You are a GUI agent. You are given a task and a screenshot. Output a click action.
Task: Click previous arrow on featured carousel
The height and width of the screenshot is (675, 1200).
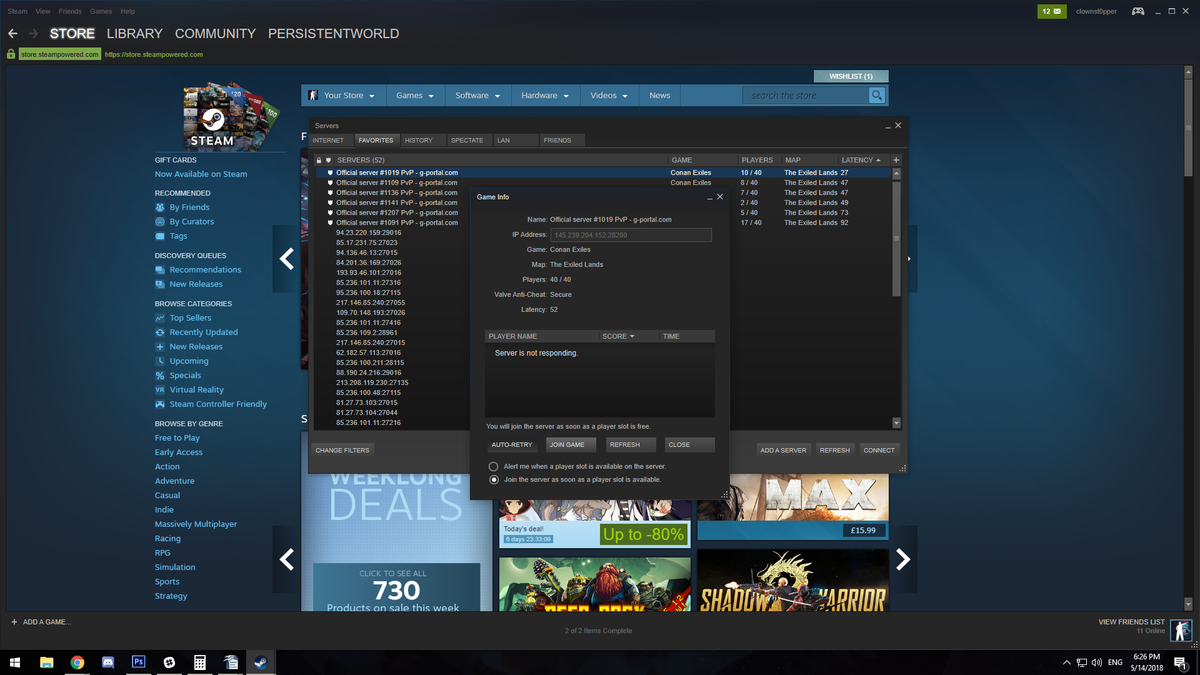pos(287,259)
